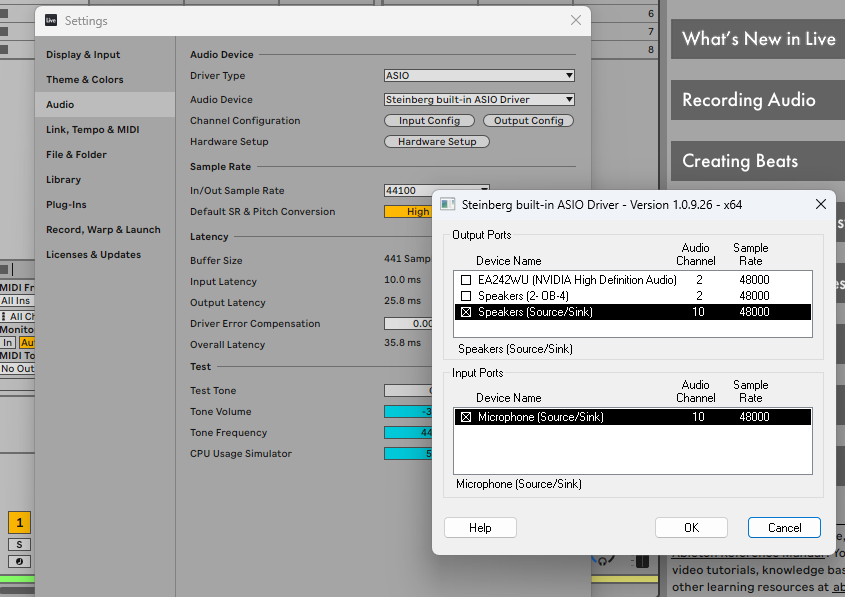Image resolution: width=845 pixels, height=597 pixels.
Task: Click scene number 8 in Live's session view
Action: click(x=651, y=50)
